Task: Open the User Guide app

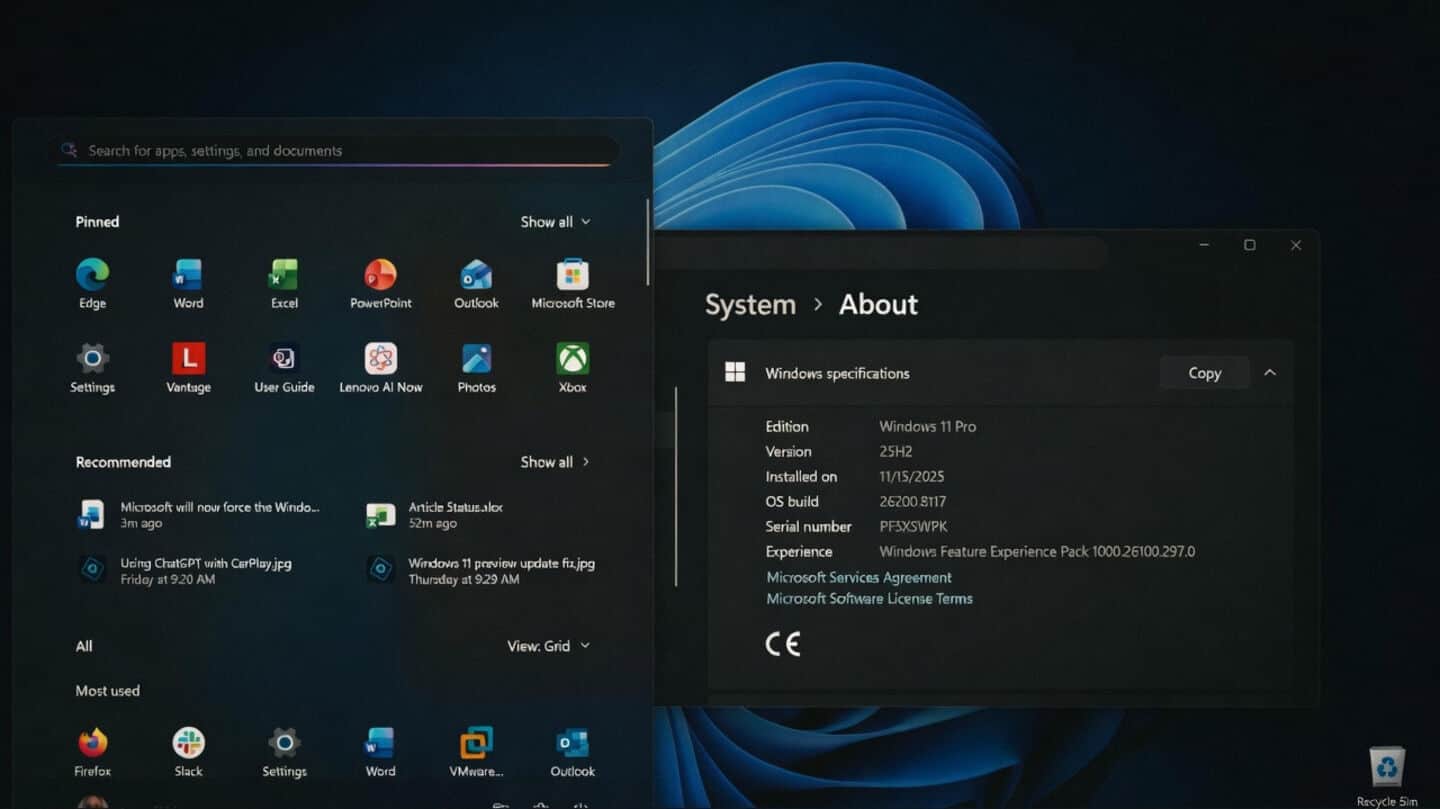Action: point(284,368)
